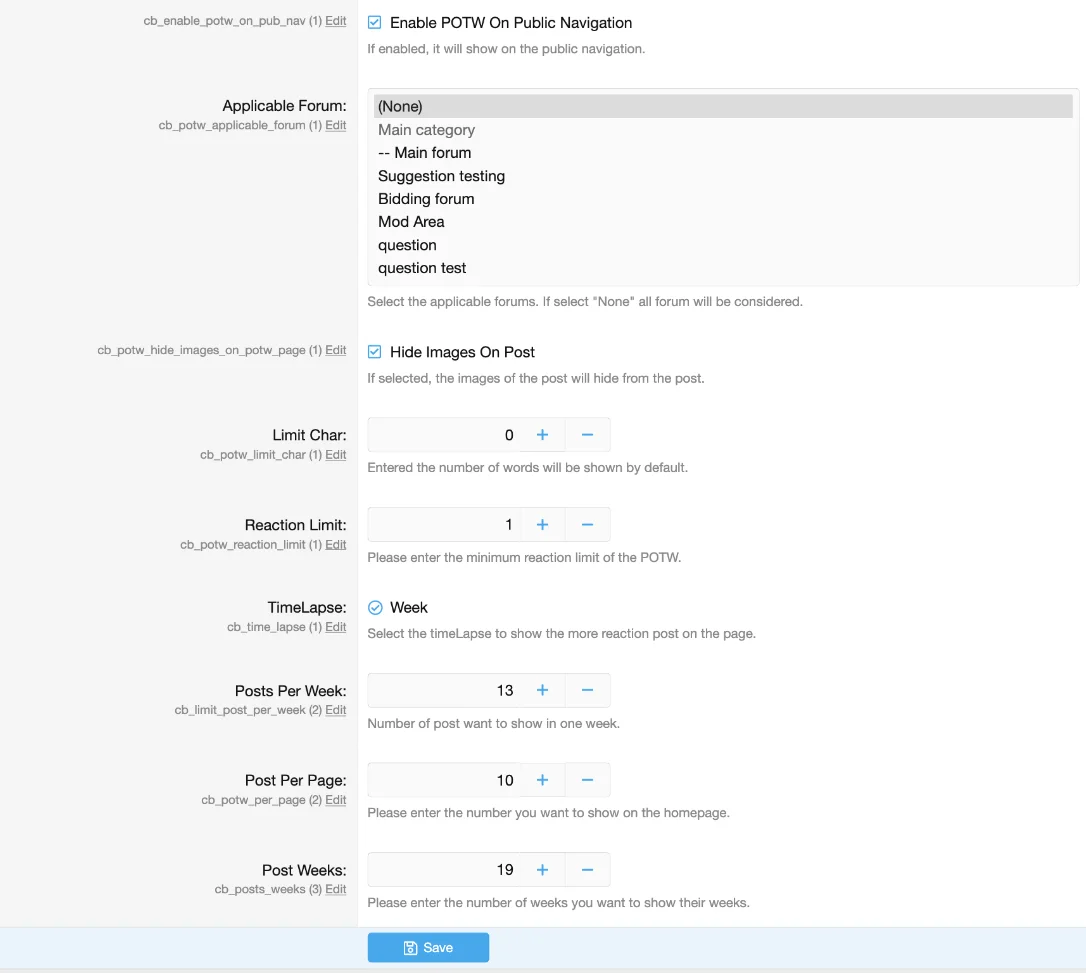This screenshot has height=973, width=1086.
Task: Decrement Posts Per Week with minus icon
Action: pos(587,690)
